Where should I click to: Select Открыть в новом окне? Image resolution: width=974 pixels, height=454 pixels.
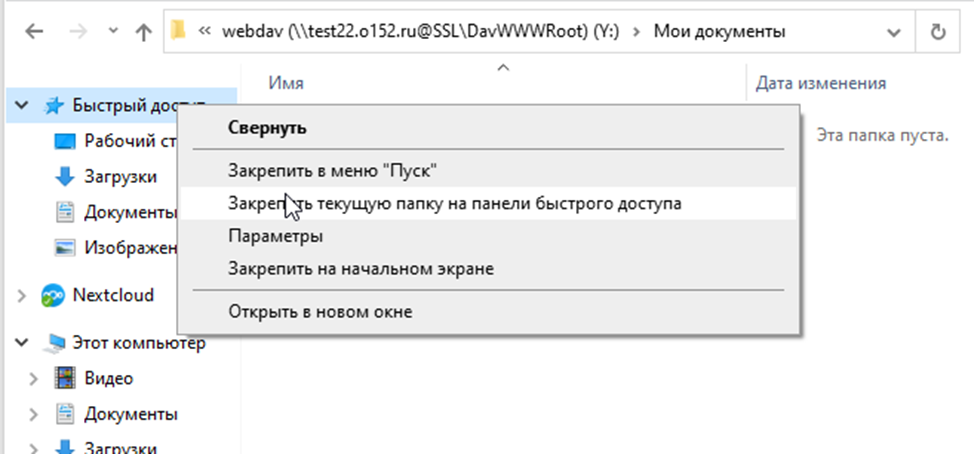click(320, 311)
